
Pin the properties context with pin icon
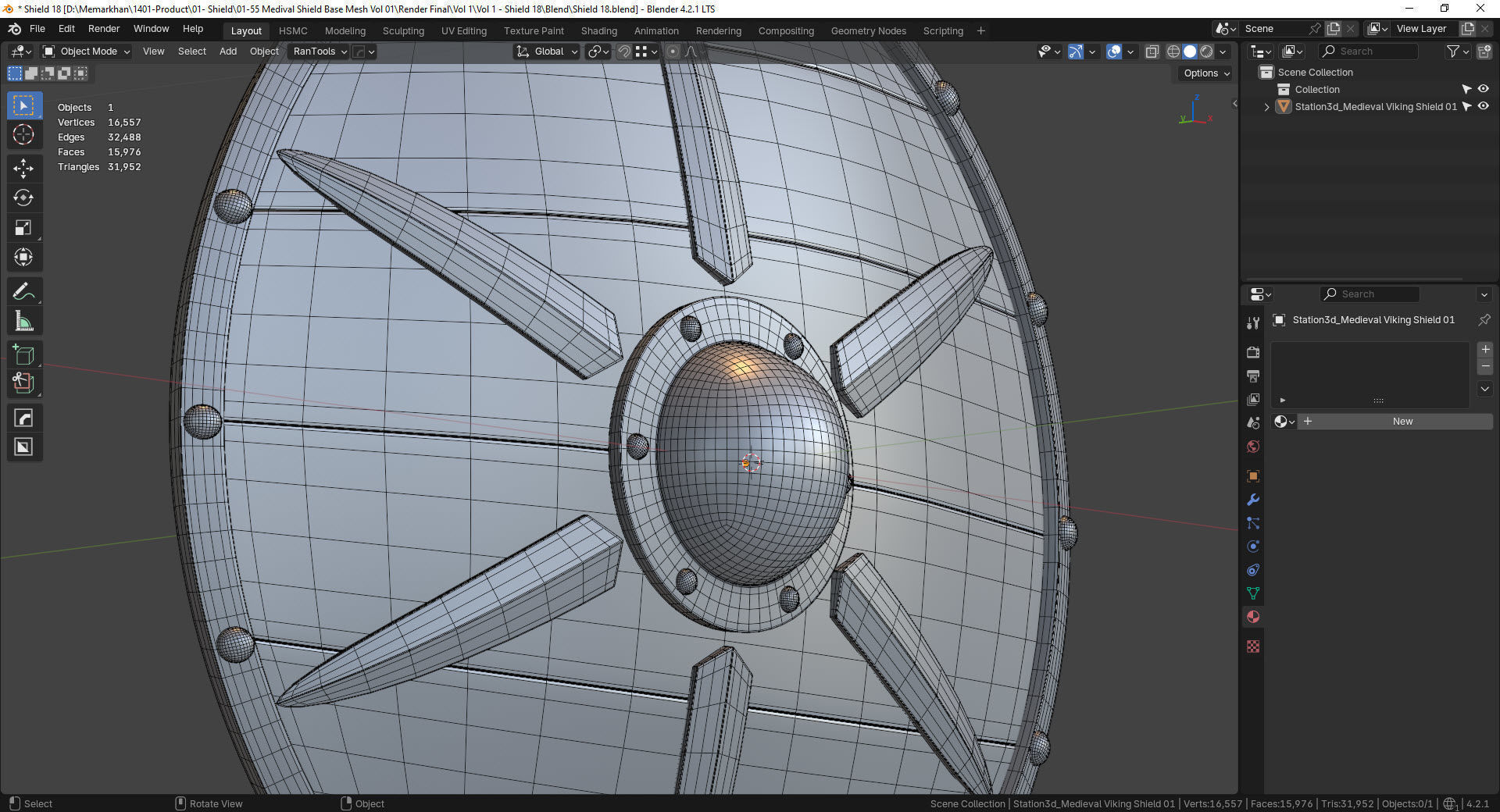click(x=1484, y=320)
